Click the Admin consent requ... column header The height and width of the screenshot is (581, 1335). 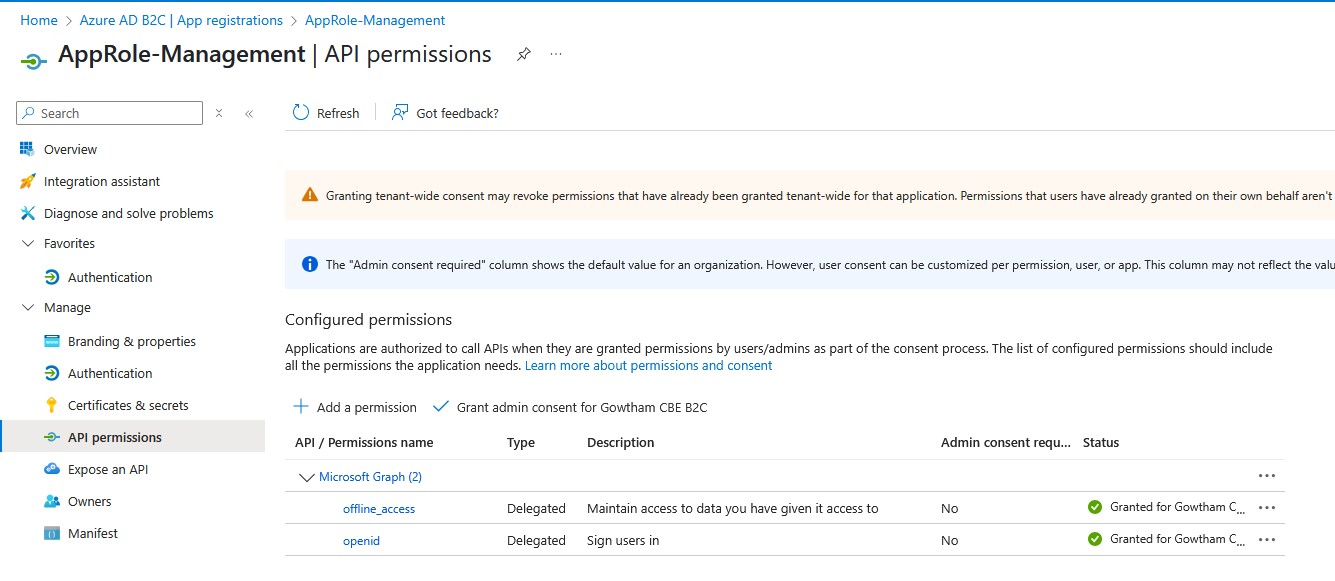1005,442
